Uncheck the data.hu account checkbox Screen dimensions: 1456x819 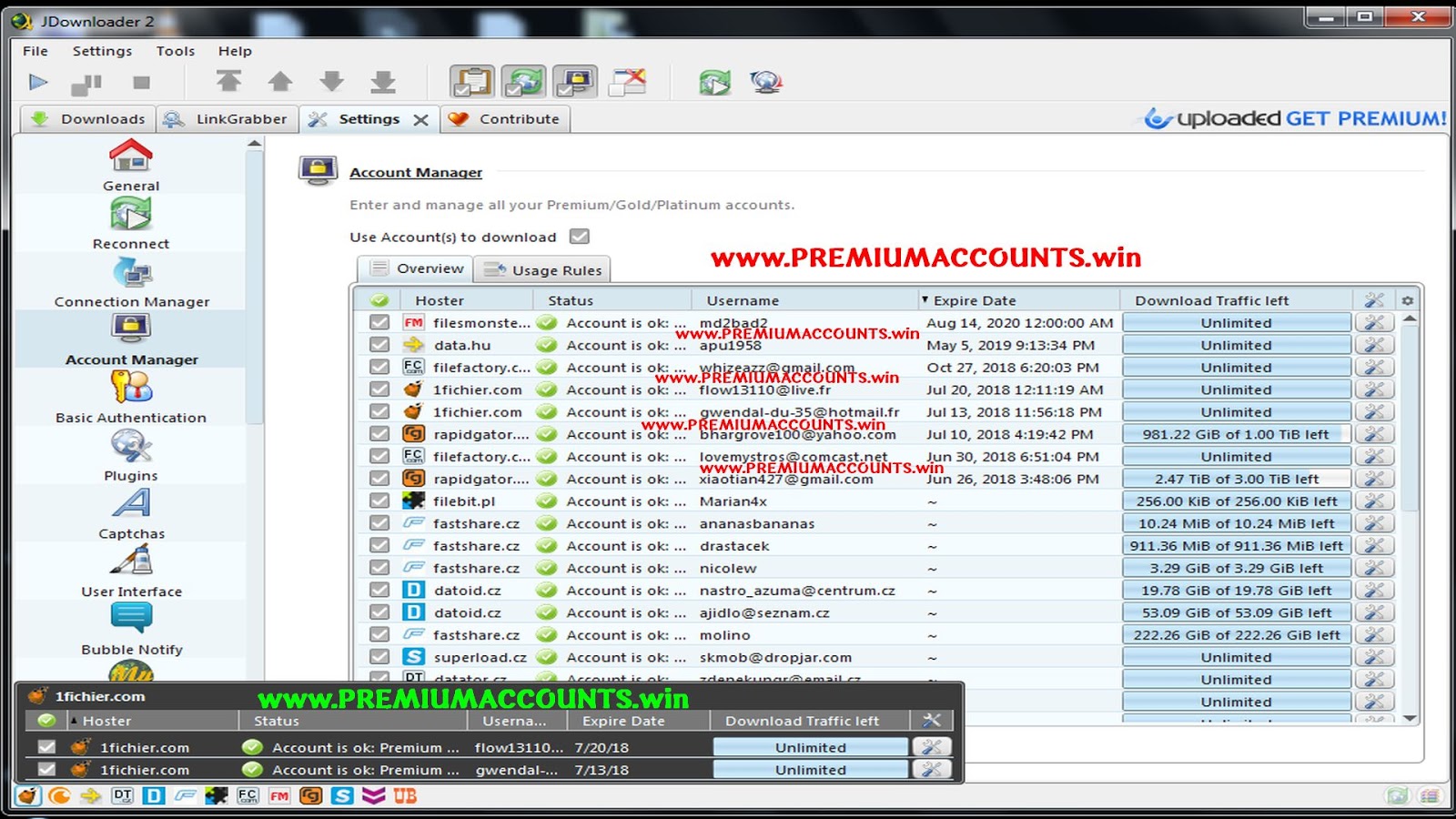click(379, 345)
